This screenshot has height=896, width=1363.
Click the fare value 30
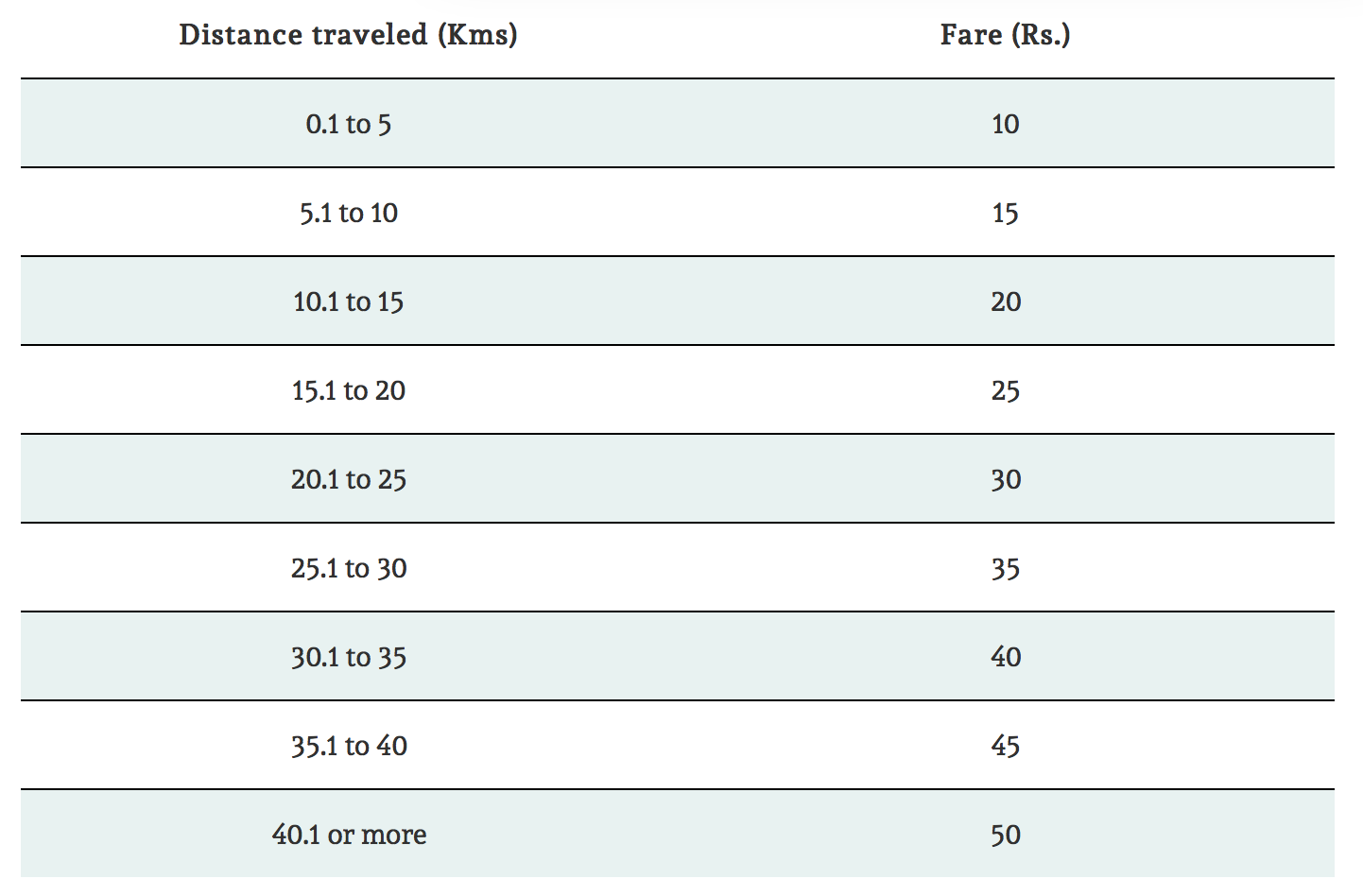coord(1005,479)
